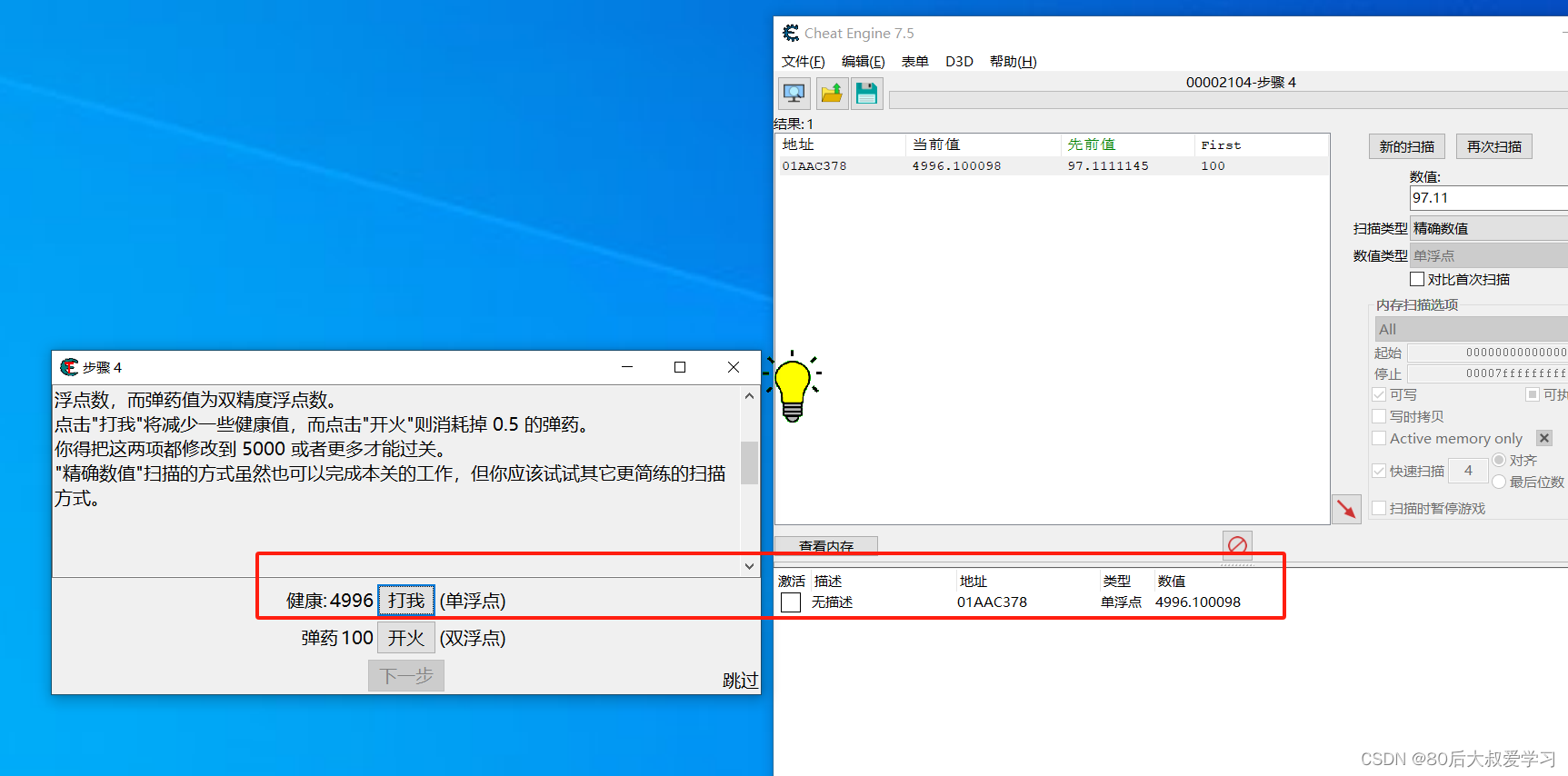Viewport: 1568px width, 776px height.
Task: Click the Cheat Engine title logo icon
Action: coord(791,33)
